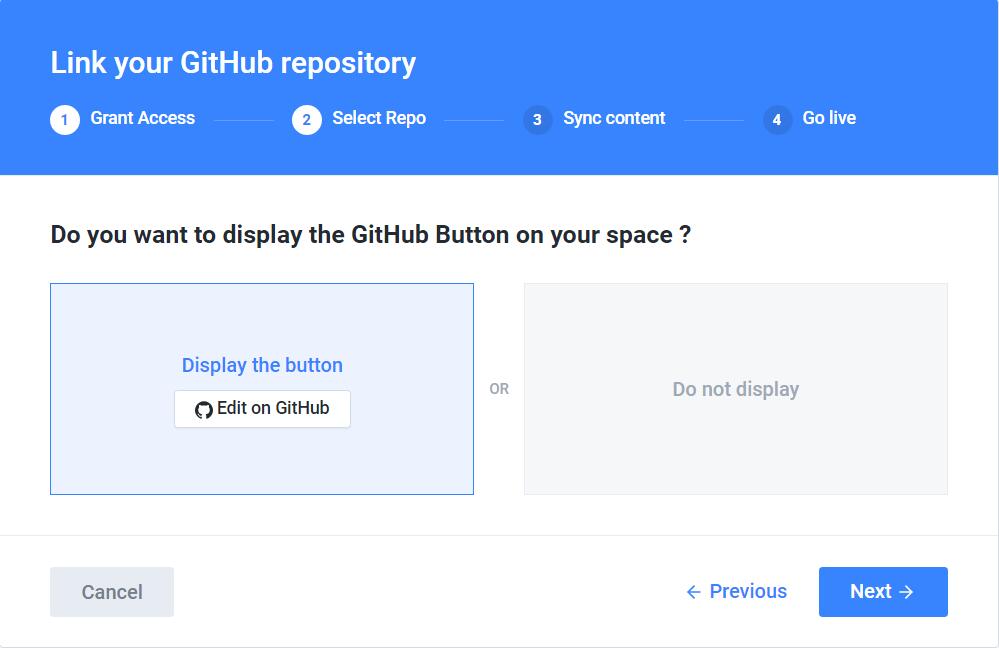Click the GitHub octocat logo on the Edit button
The height and width of the screenshot is (648, 999).
[204, 408]
